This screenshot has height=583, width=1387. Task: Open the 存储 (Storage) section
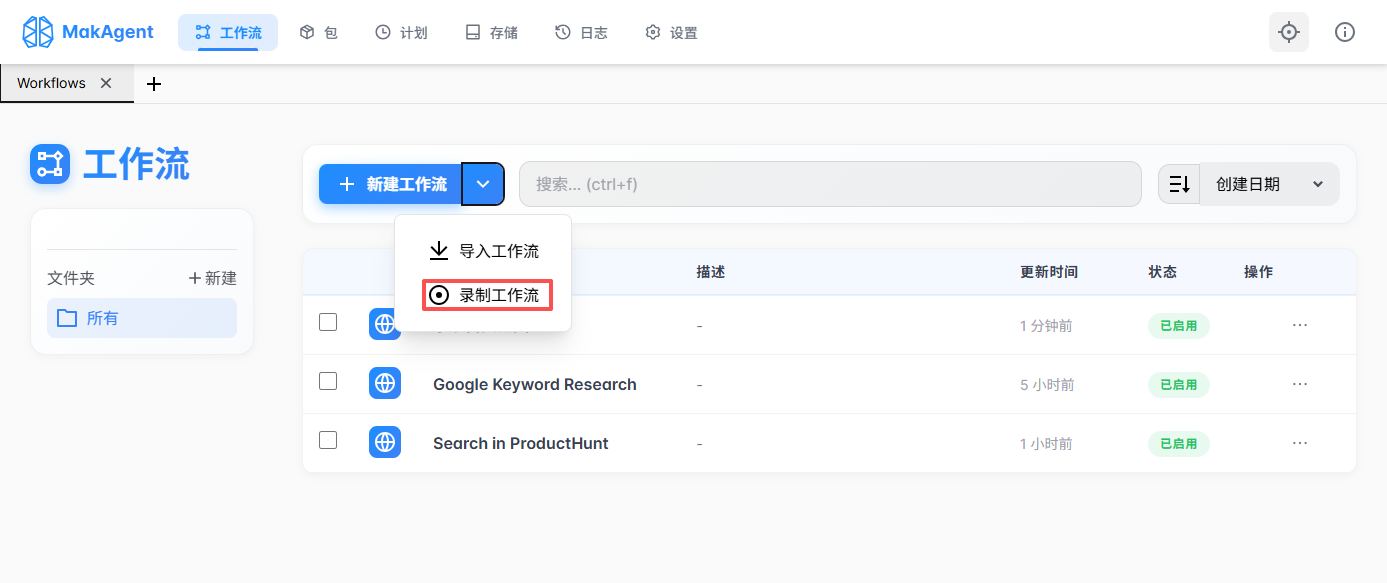pos(491,31)
